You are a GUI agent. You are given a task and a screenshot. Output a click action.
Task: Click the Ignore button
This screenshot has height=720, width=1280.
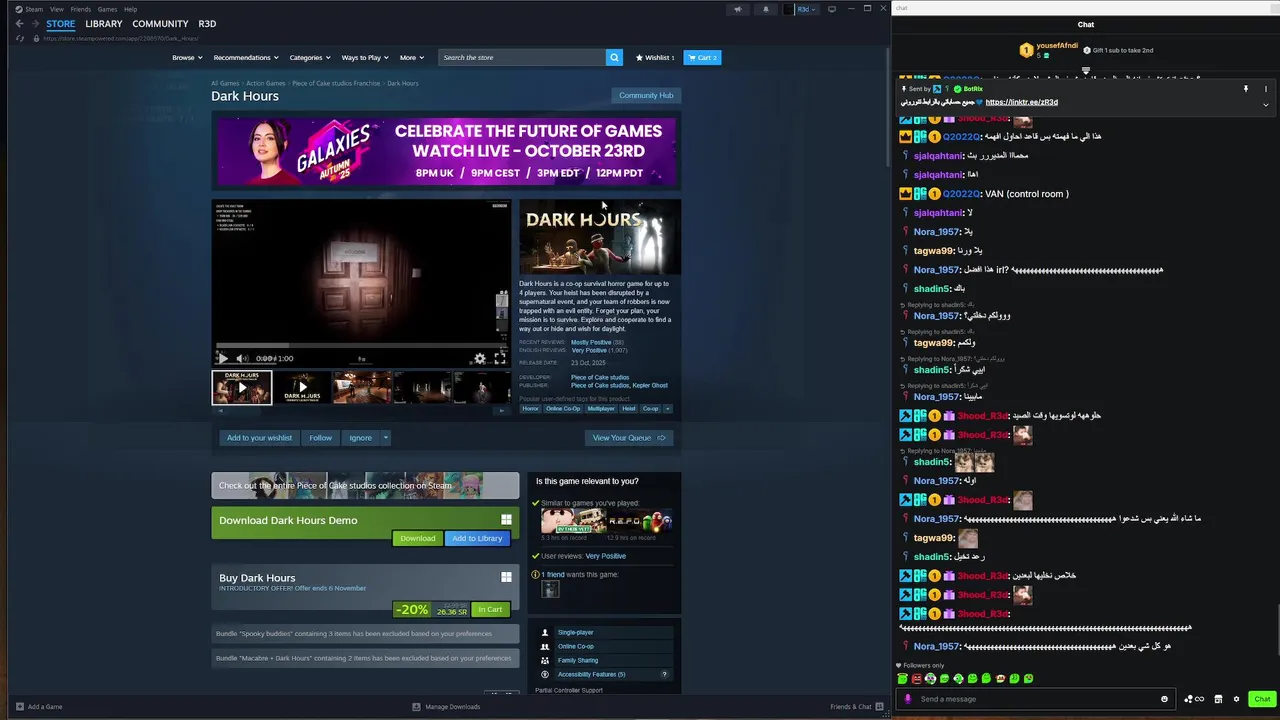coord(361,437)
